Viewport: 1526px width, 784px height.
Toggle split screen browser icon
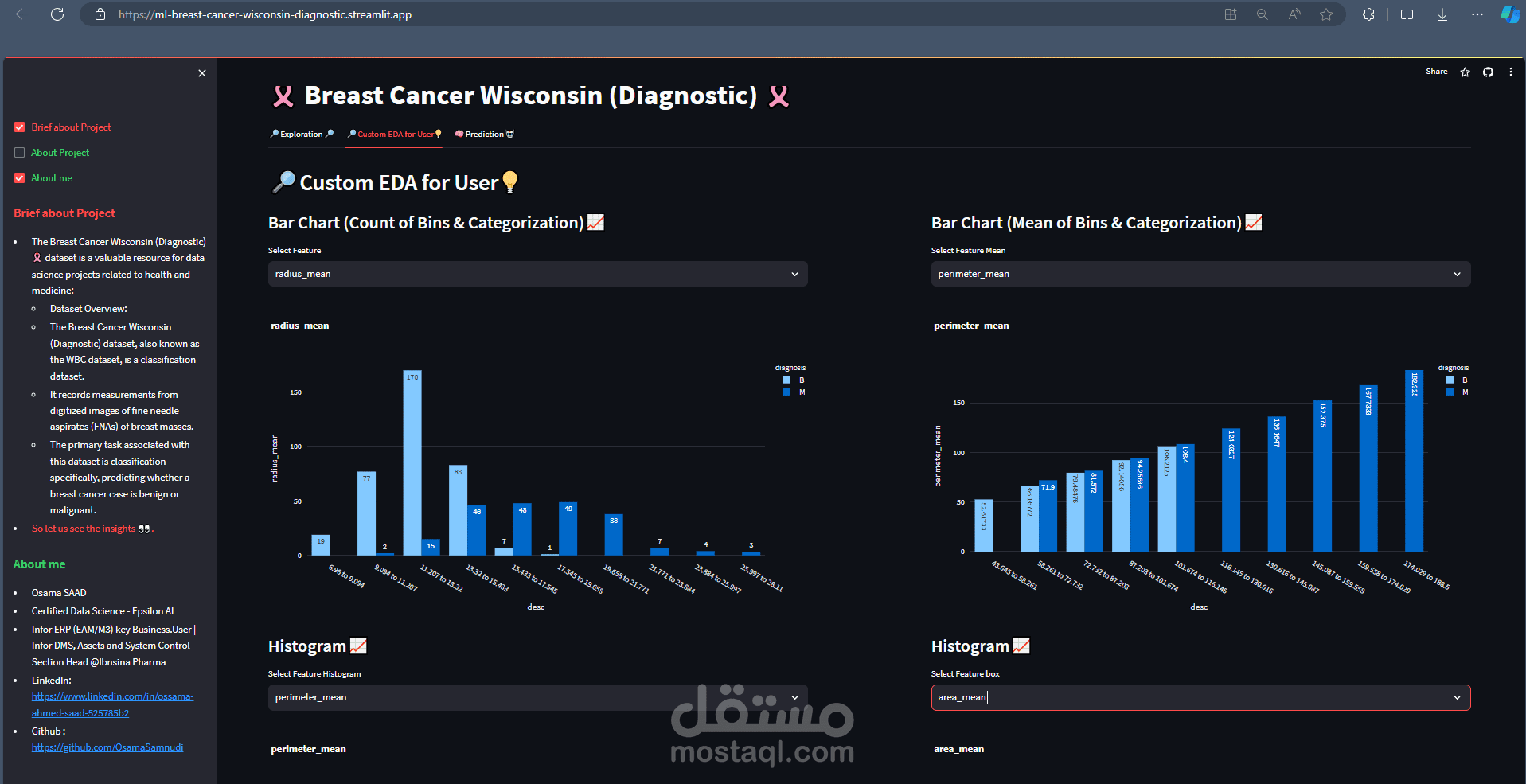[x=1407, y=14]
